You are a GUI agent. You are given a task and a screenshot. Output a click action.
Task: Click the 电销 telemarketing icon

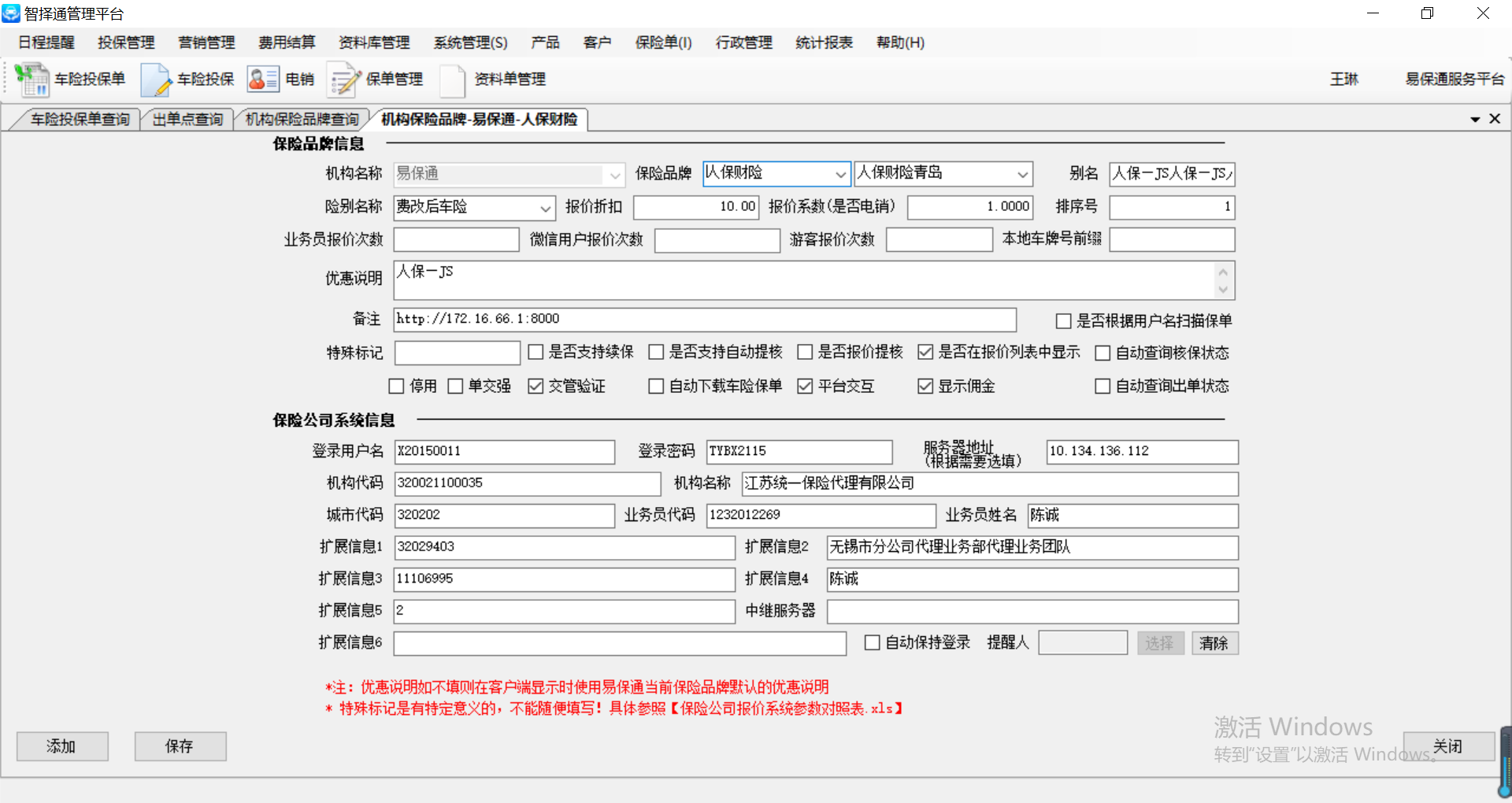263,80
